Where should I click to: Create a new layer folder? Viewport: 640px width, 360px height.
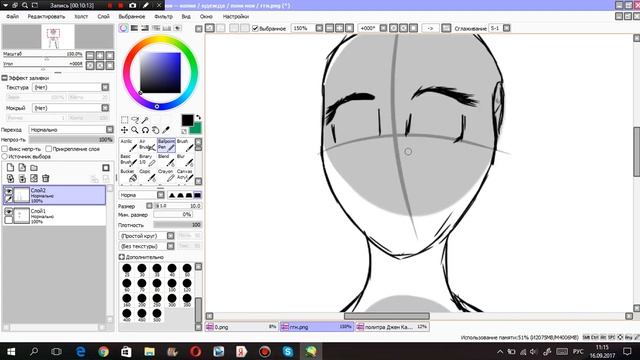tap(34, 168)
